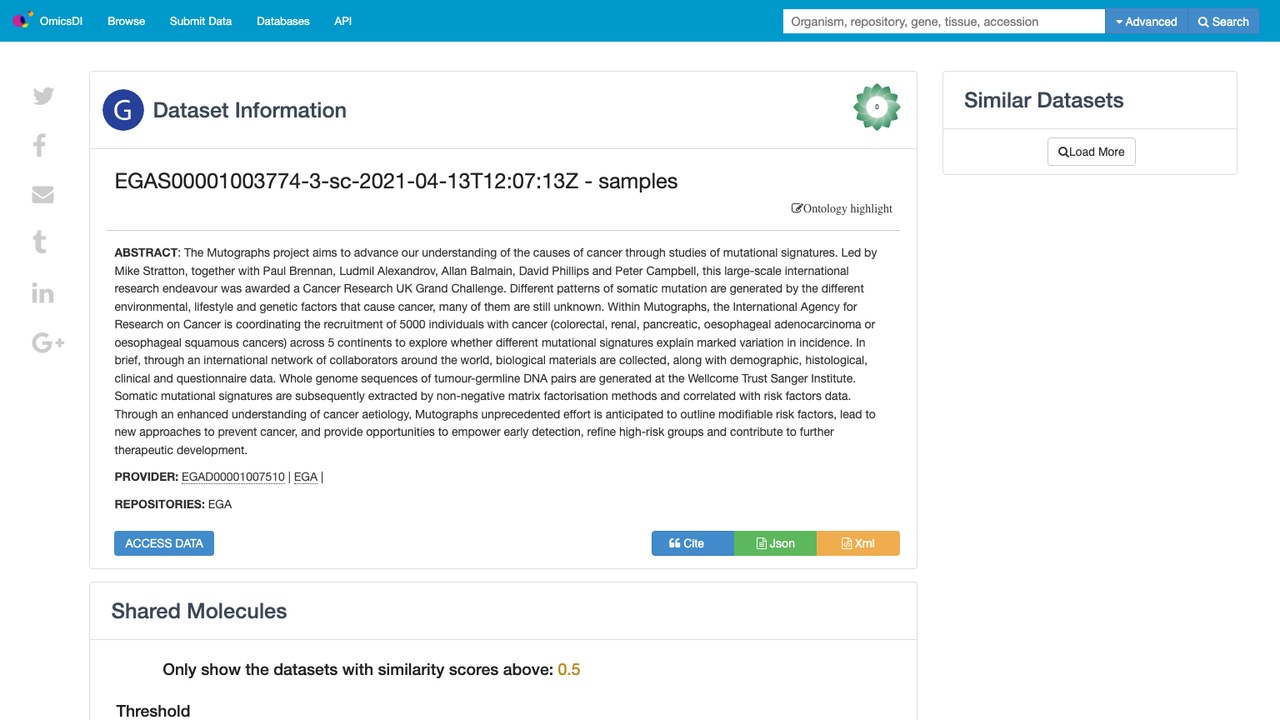The width and height of the screenshot is (1280, 720).
Task: Share dataset on Tumblr icon
Action: pyautogui.click(x=40, y=242)
